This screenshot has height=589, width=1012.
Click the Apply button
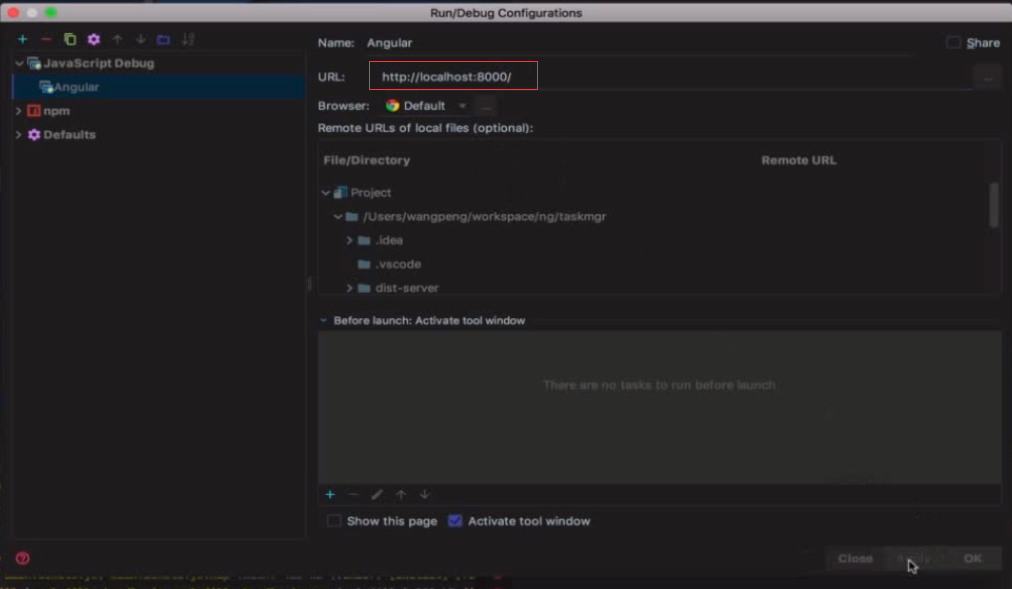tap(914, 559)
